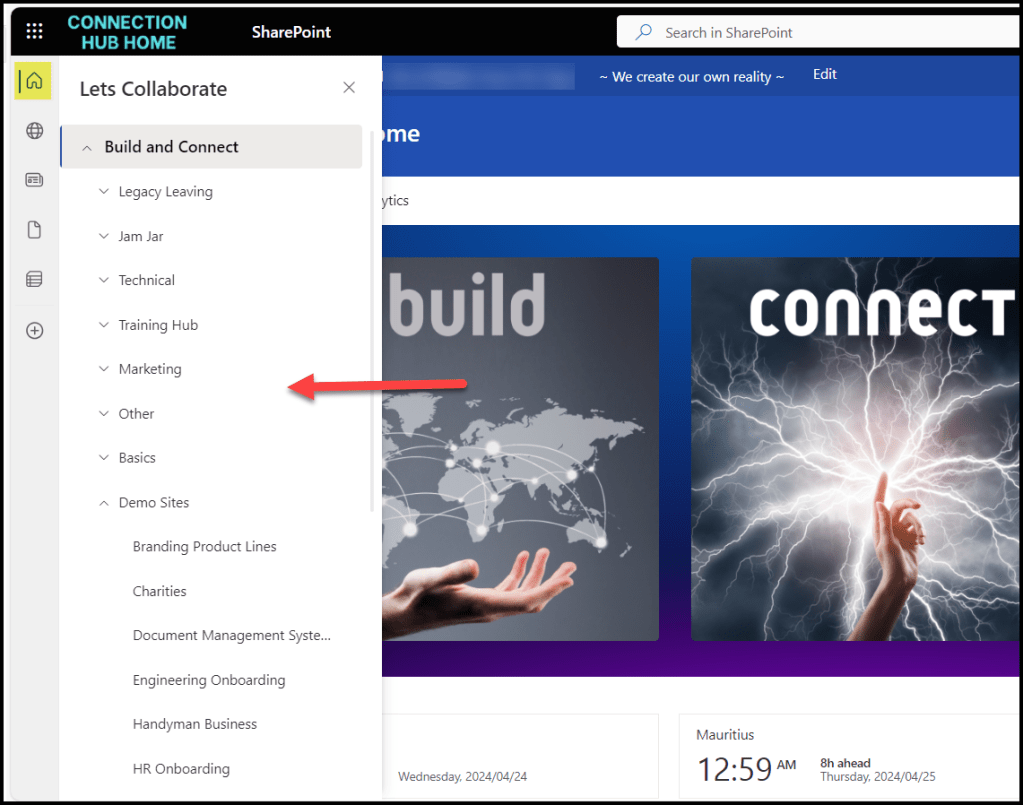Image resolution: width=1023 pixels, height=805 pixels.
Task: Open My Sites globe icon
Action: pos(34,131)
